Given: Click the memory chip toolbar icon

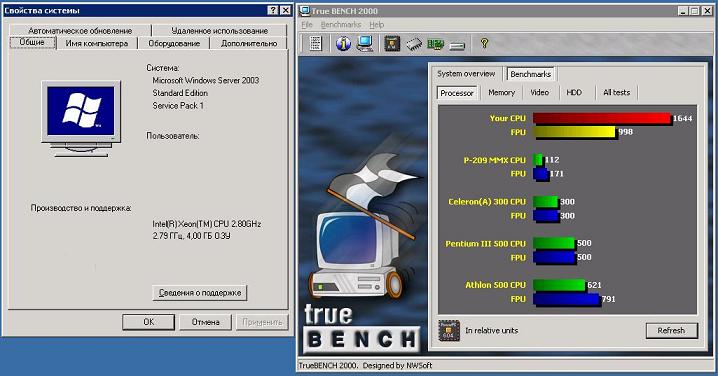Looking at the screenshot, I should tap(414, 44).
